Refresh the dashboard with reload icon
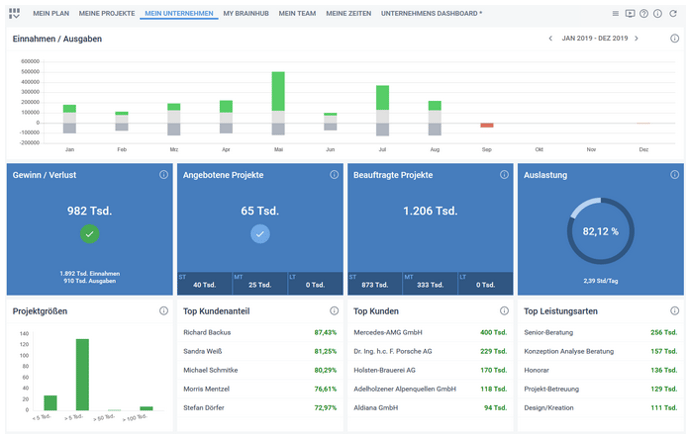The height and width of the screenshot is (436, 688). pos(672,14)
